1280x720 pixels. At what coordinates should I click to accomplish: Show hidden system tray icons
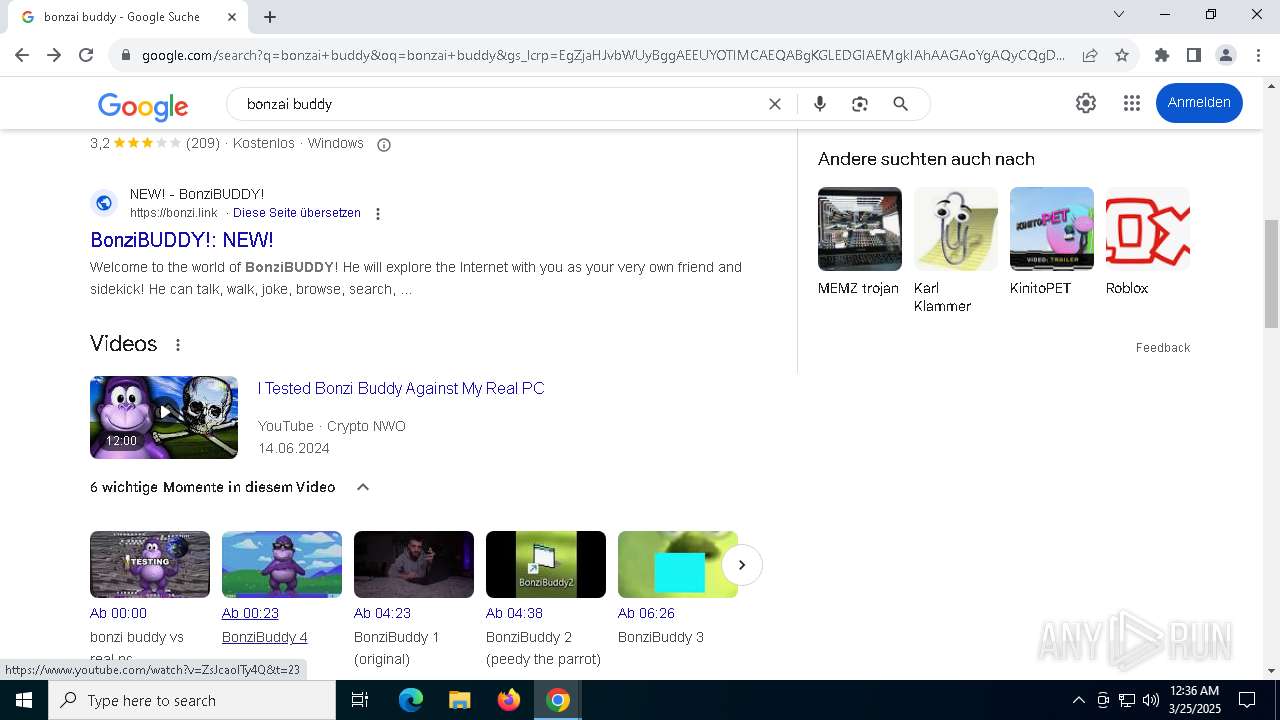[x=1078, y=700]
